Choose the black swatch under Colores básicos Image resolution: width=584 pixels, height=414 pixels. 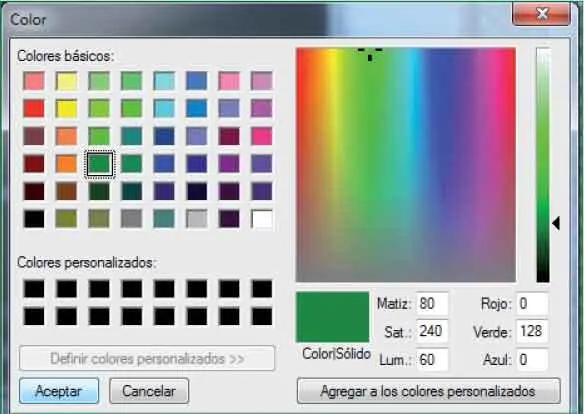[x=34, y=219]
